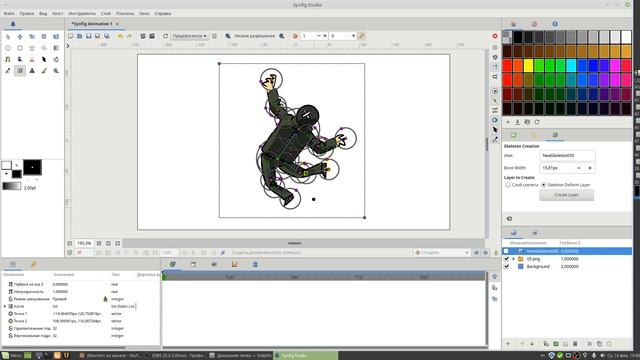Click the default gradient swatch in the toolbox
The height and width of the screenshot is (360, 640).
click(x=11, y=186)
